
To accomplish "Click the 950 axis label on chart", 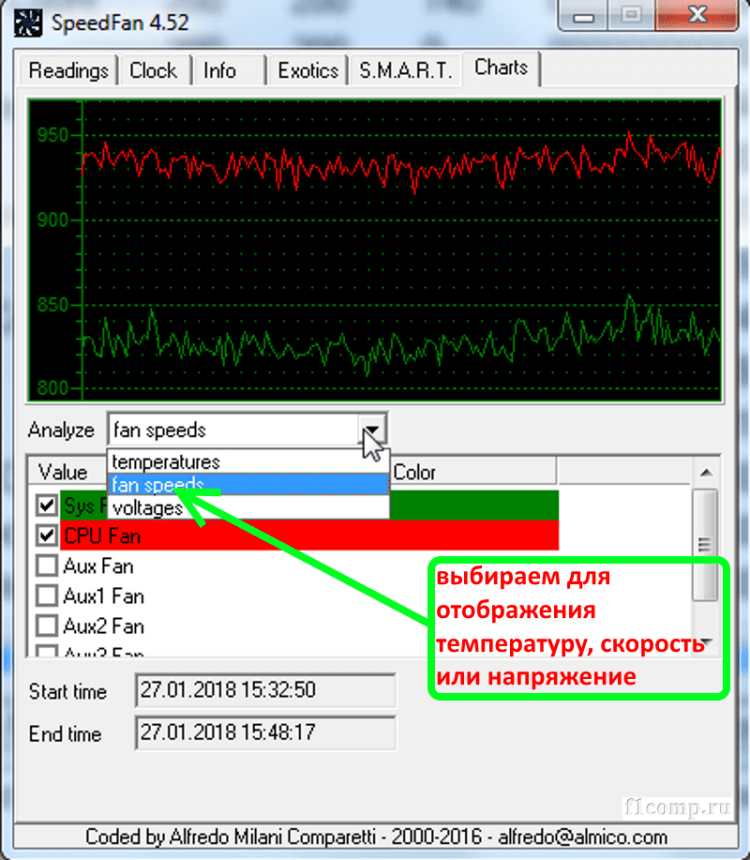I will coord(53,135).
